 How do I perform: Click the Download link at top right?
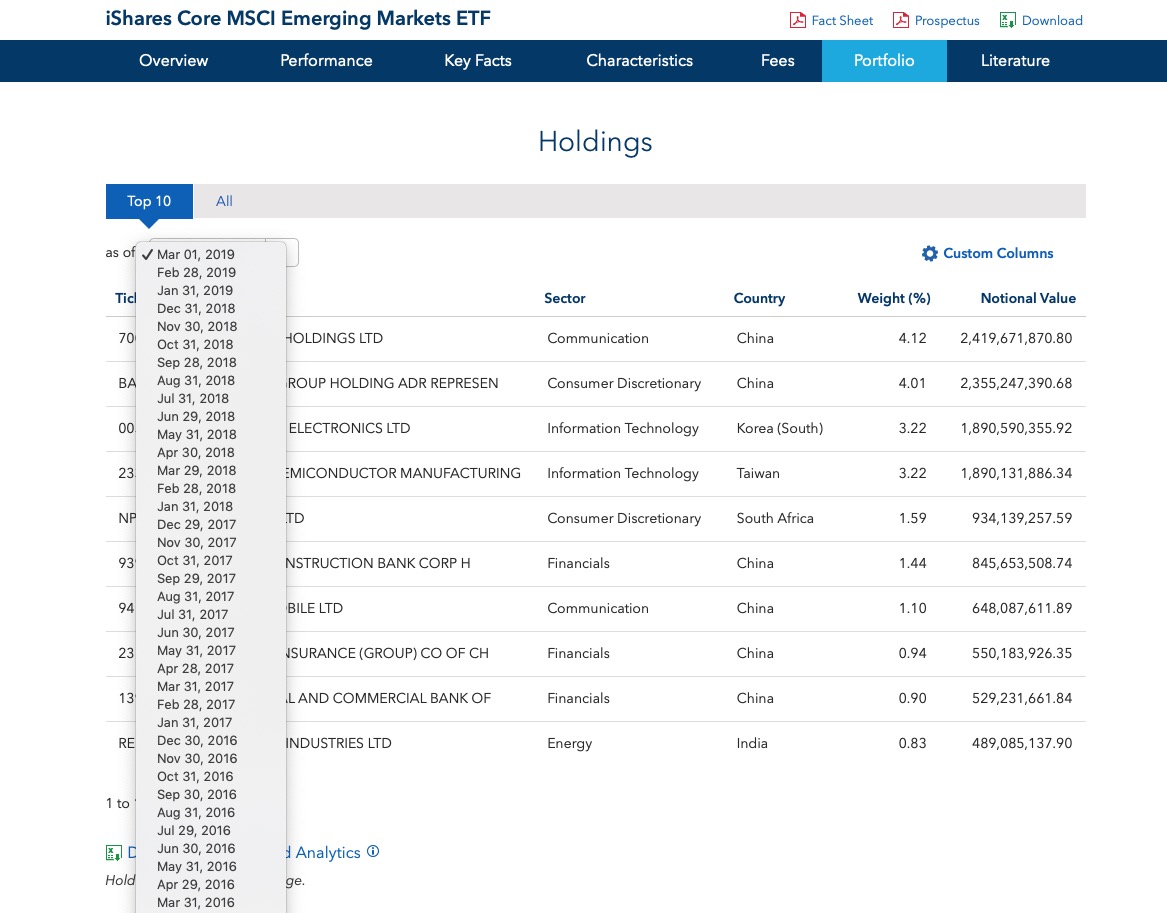tap(1052, 20)
